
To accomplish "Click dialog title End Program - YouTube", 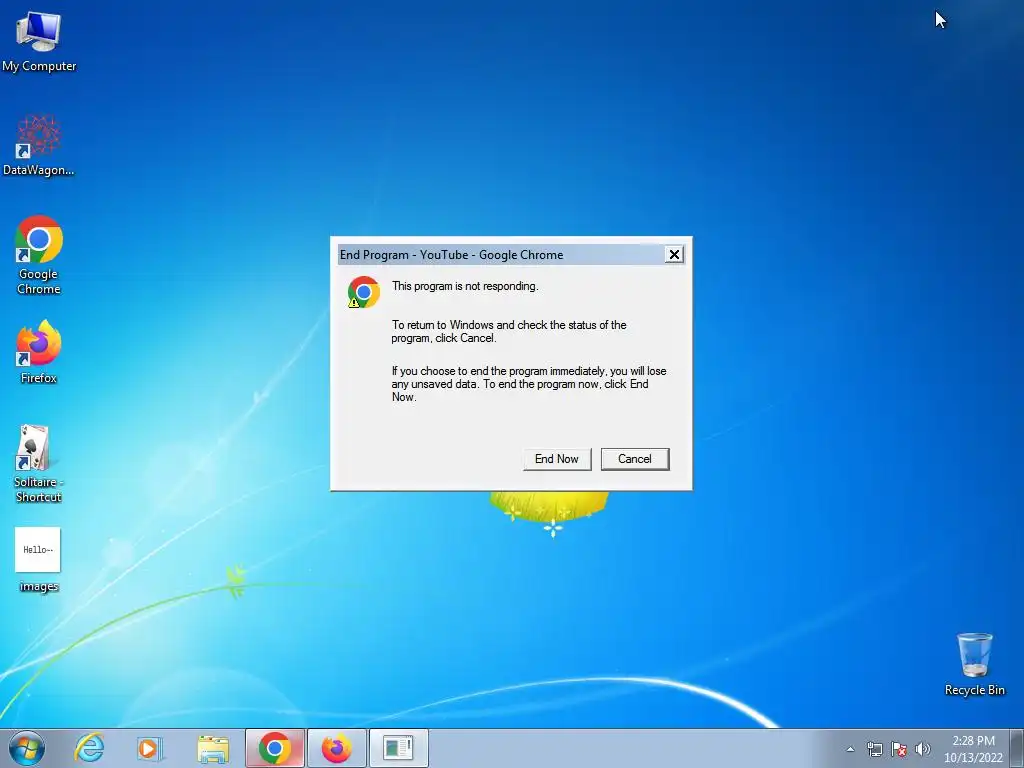I will 451,255.
